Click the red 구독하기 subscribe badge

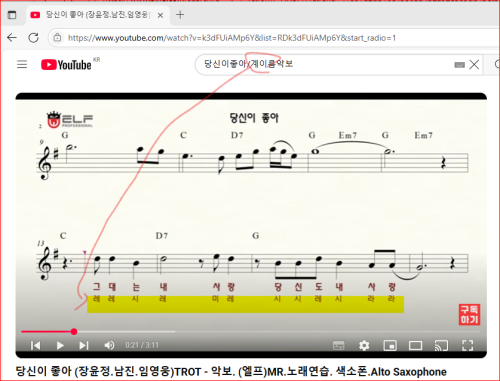[x=469, y=315]
